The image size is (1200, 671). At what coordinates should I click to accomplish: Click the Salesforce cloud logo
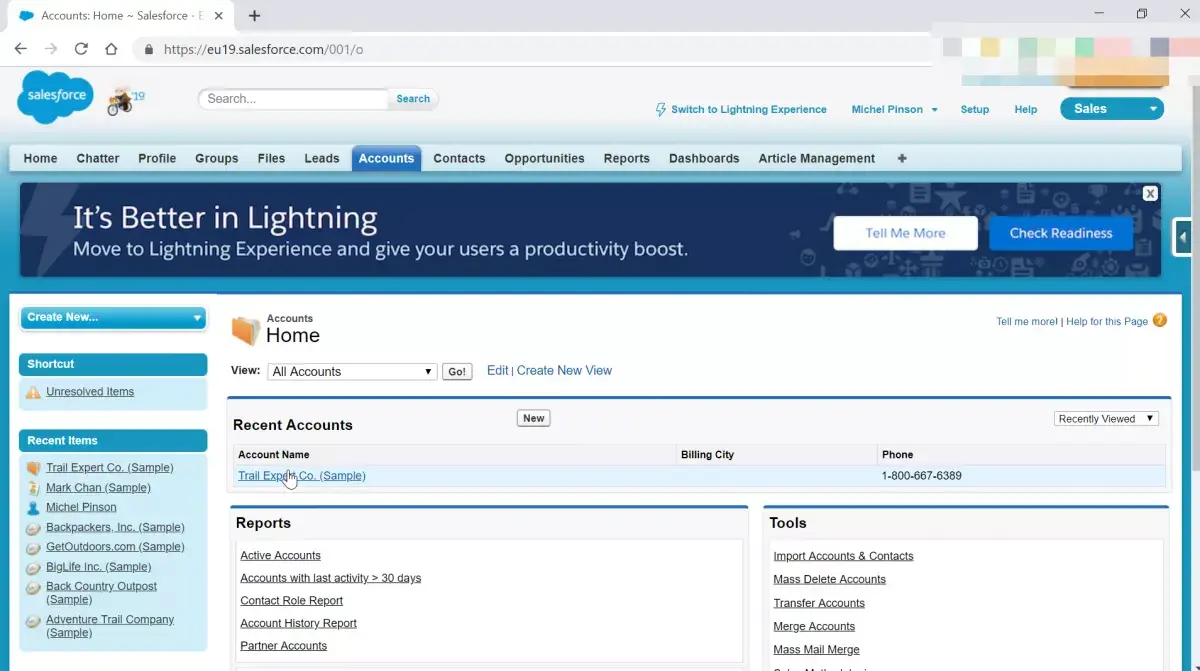point(55,97)
